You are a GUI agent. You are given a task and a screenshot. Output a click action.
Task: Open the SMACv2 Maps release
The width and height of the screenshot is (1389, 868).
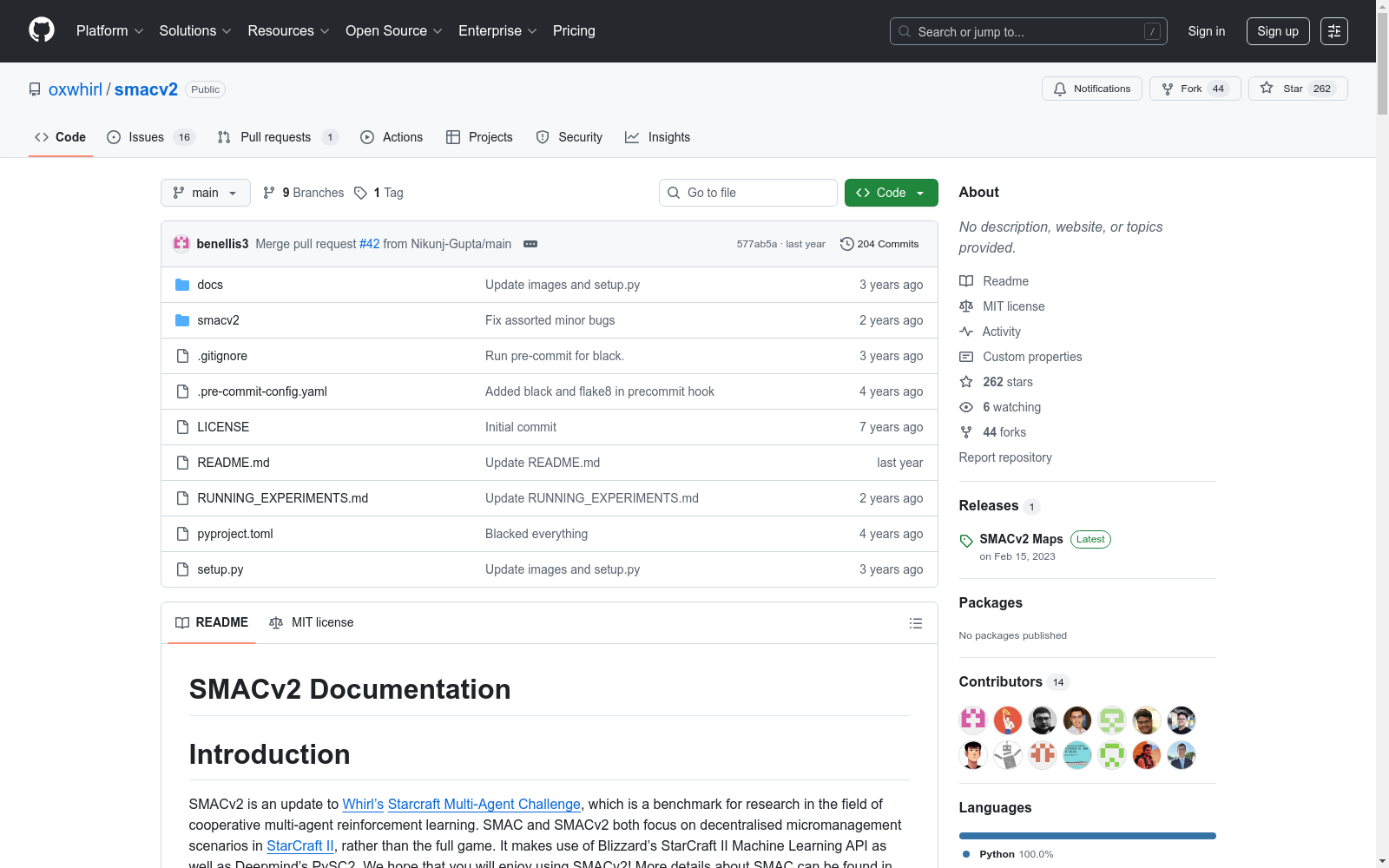pyautogui.click(x=1021, y=539)
